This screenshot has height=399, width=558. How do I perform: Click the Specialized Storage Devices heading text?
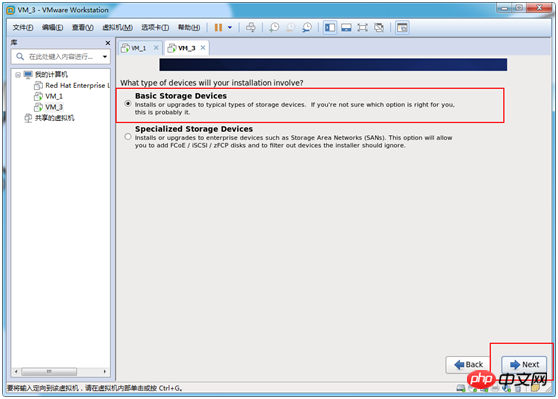(194, 129)
